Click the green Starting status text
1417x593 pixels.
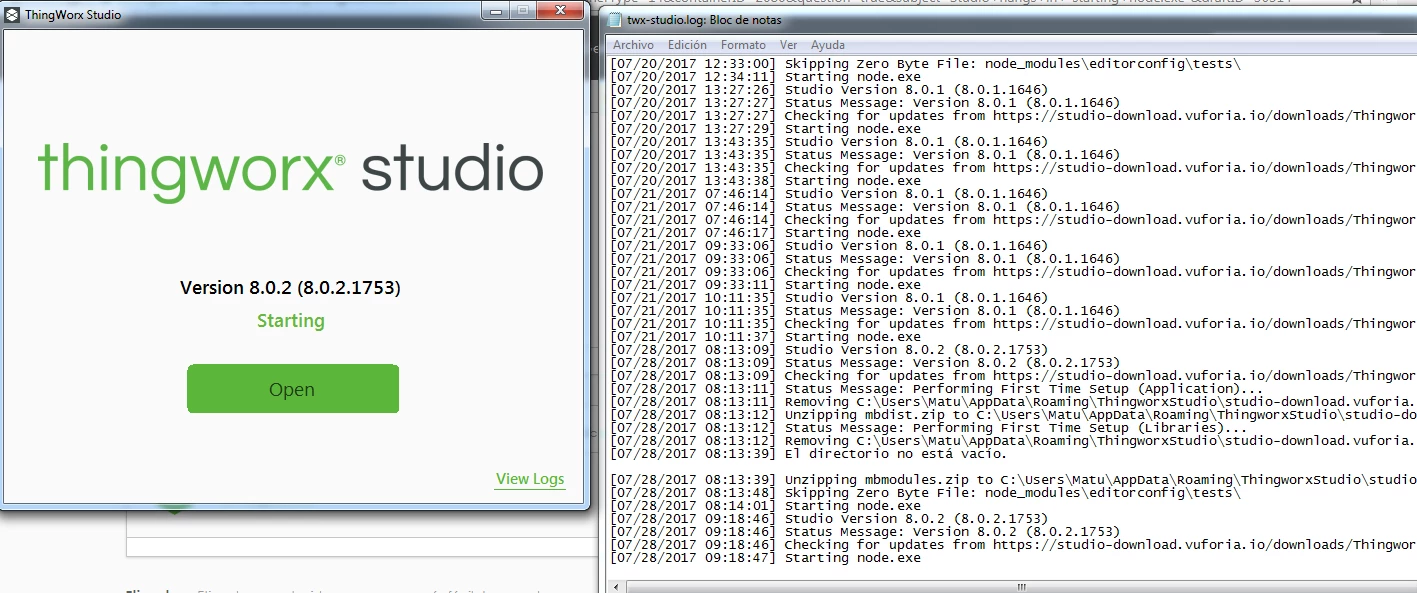click(291, 321)
